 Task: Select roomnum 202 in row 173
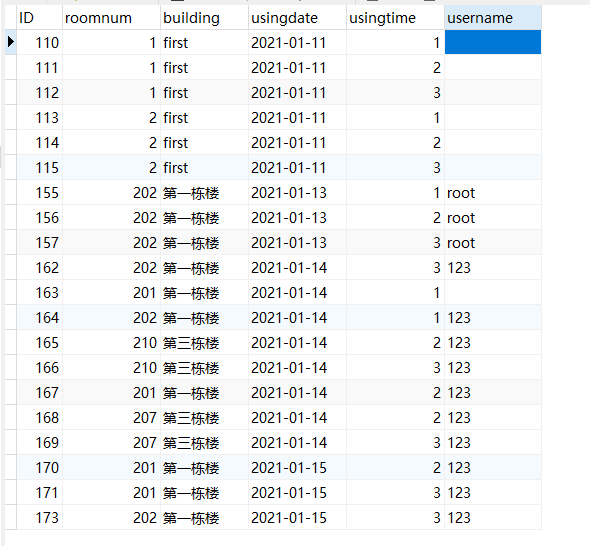coord(111,517)
